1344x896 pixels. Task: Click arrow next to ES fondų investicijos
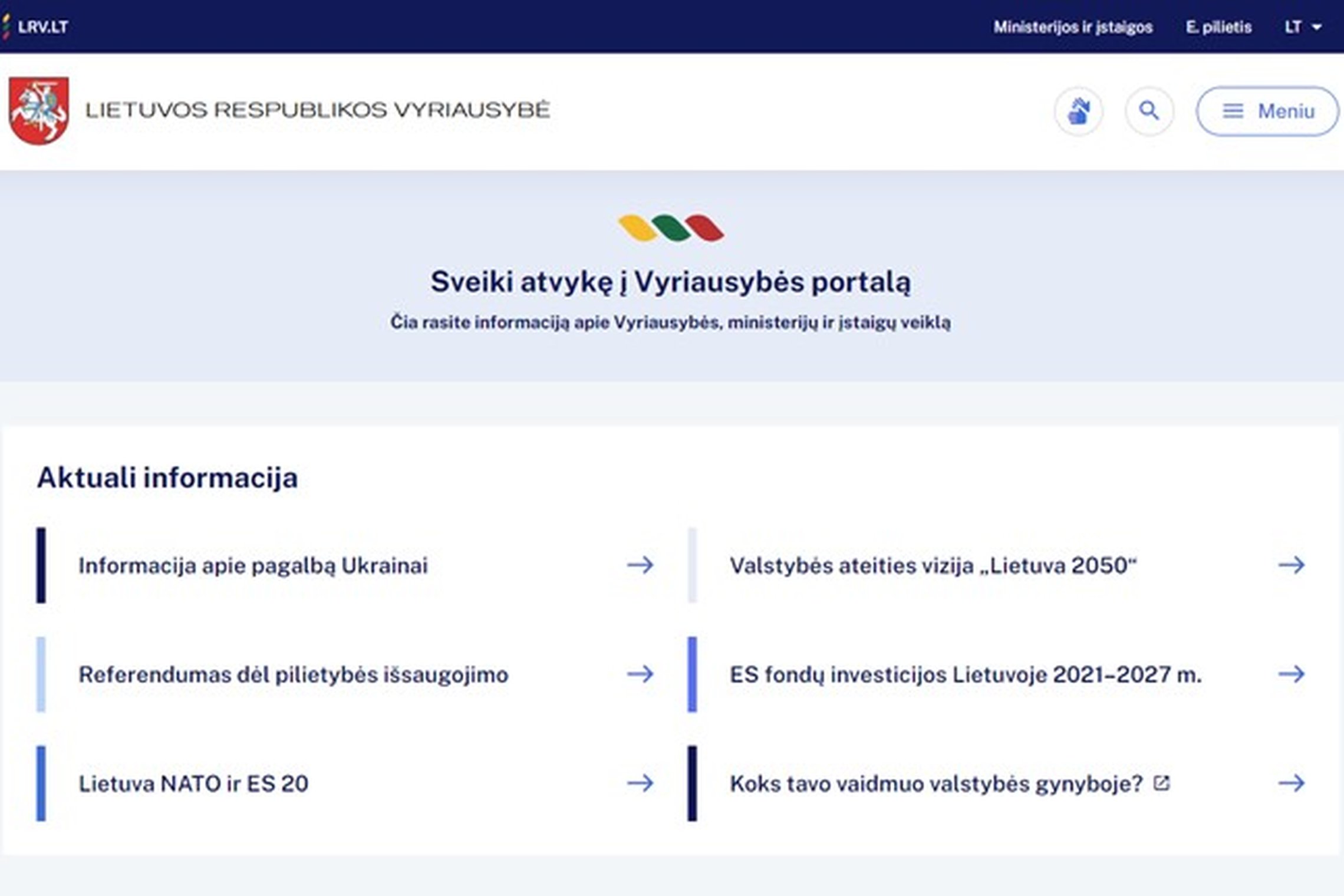[x=1292, y=674]
